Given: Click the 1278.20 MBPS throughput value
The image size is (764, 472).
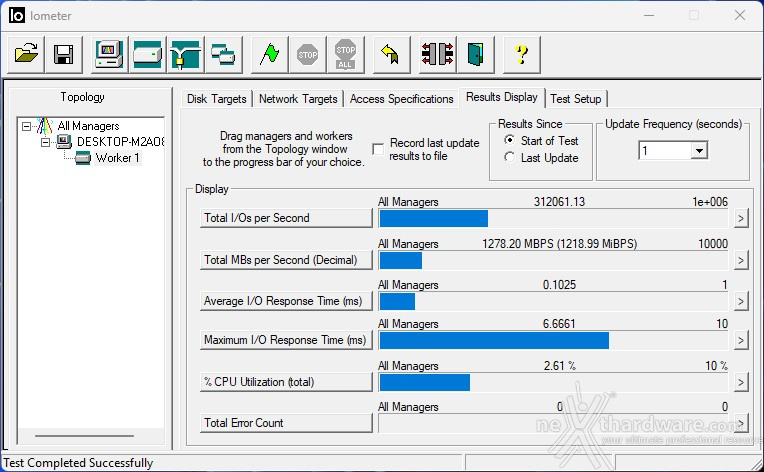Looking at the screenshot, I should 559,244.
